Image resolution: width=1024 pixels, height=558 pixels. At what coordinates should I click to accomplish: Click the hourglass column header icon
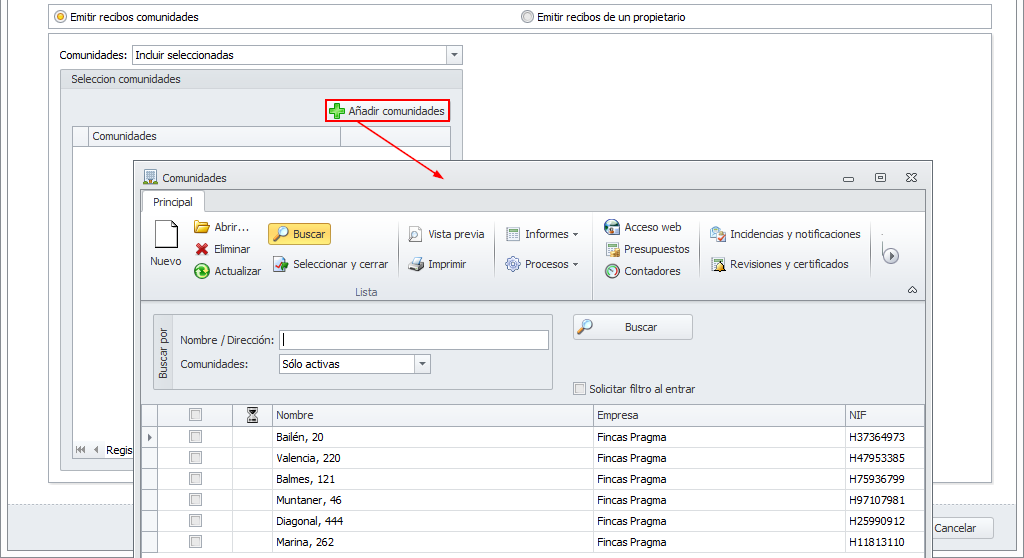(252, 415)
